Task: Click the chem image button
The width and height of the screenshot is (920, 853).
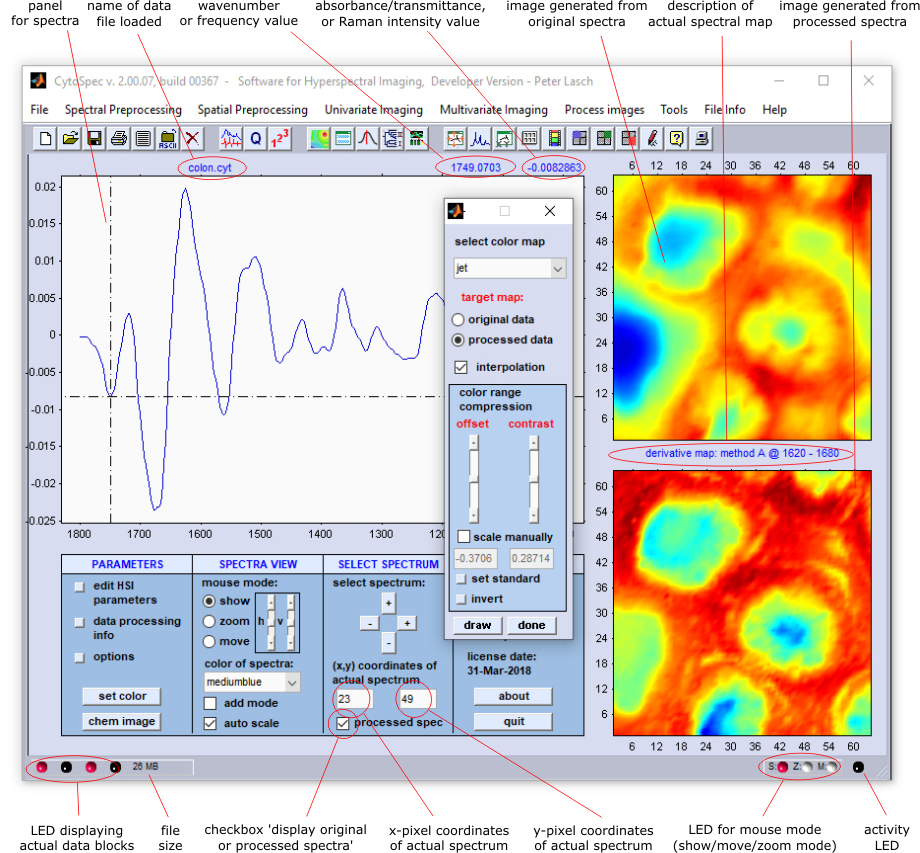Action: click(121, 721)
